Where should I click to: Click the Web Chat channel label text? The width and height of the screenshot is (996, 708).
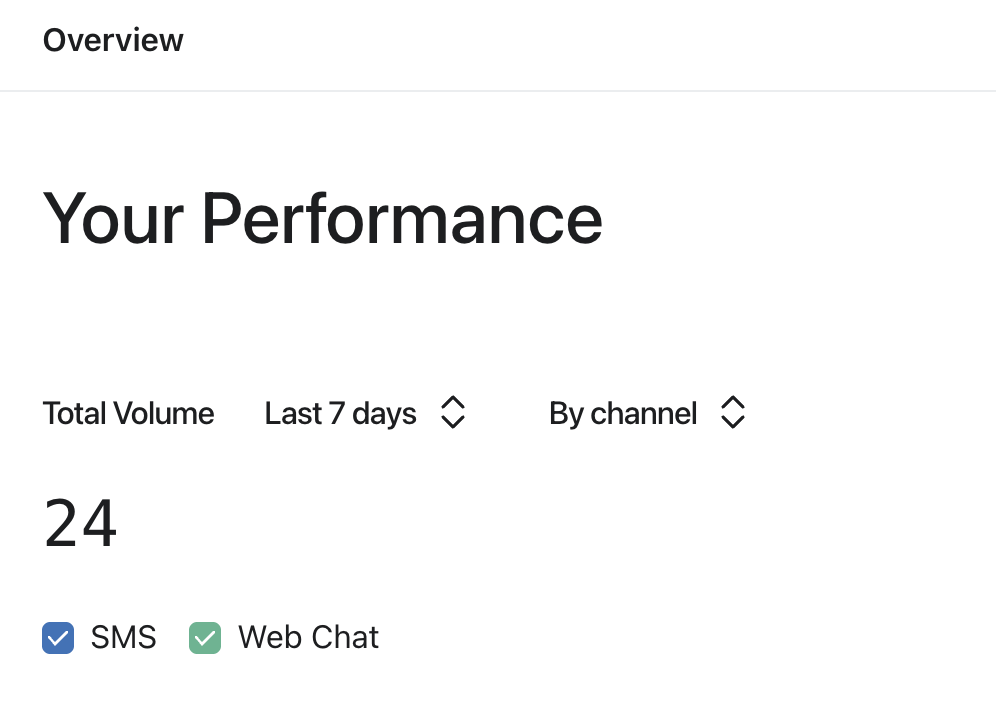(x=308, y=638)
